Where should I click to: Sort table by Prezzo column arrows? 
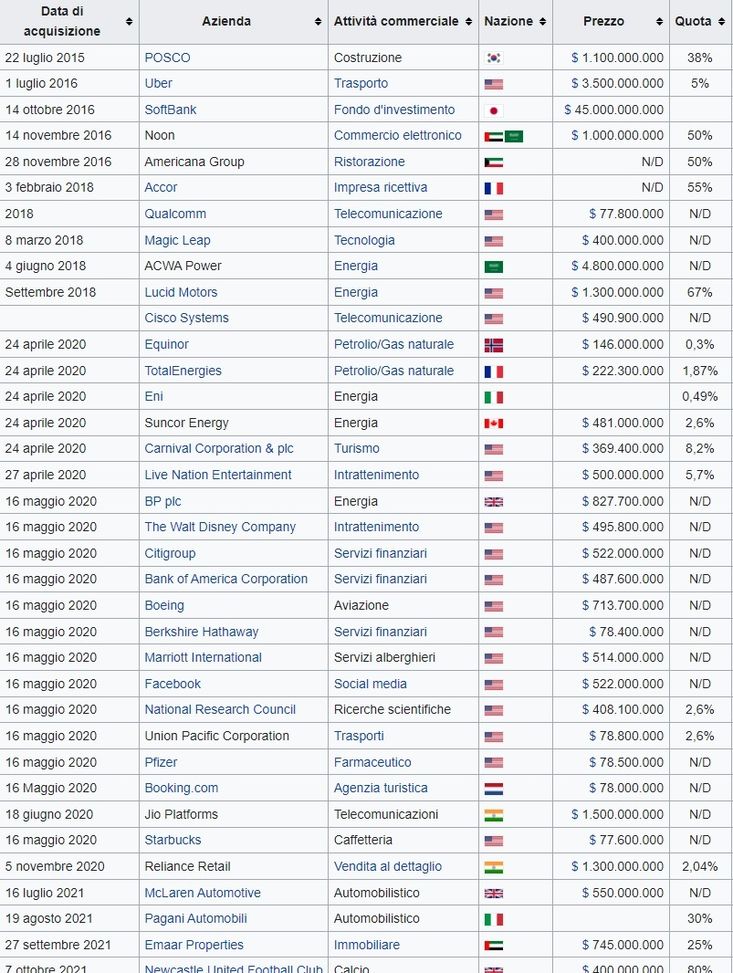coord(659,21)
